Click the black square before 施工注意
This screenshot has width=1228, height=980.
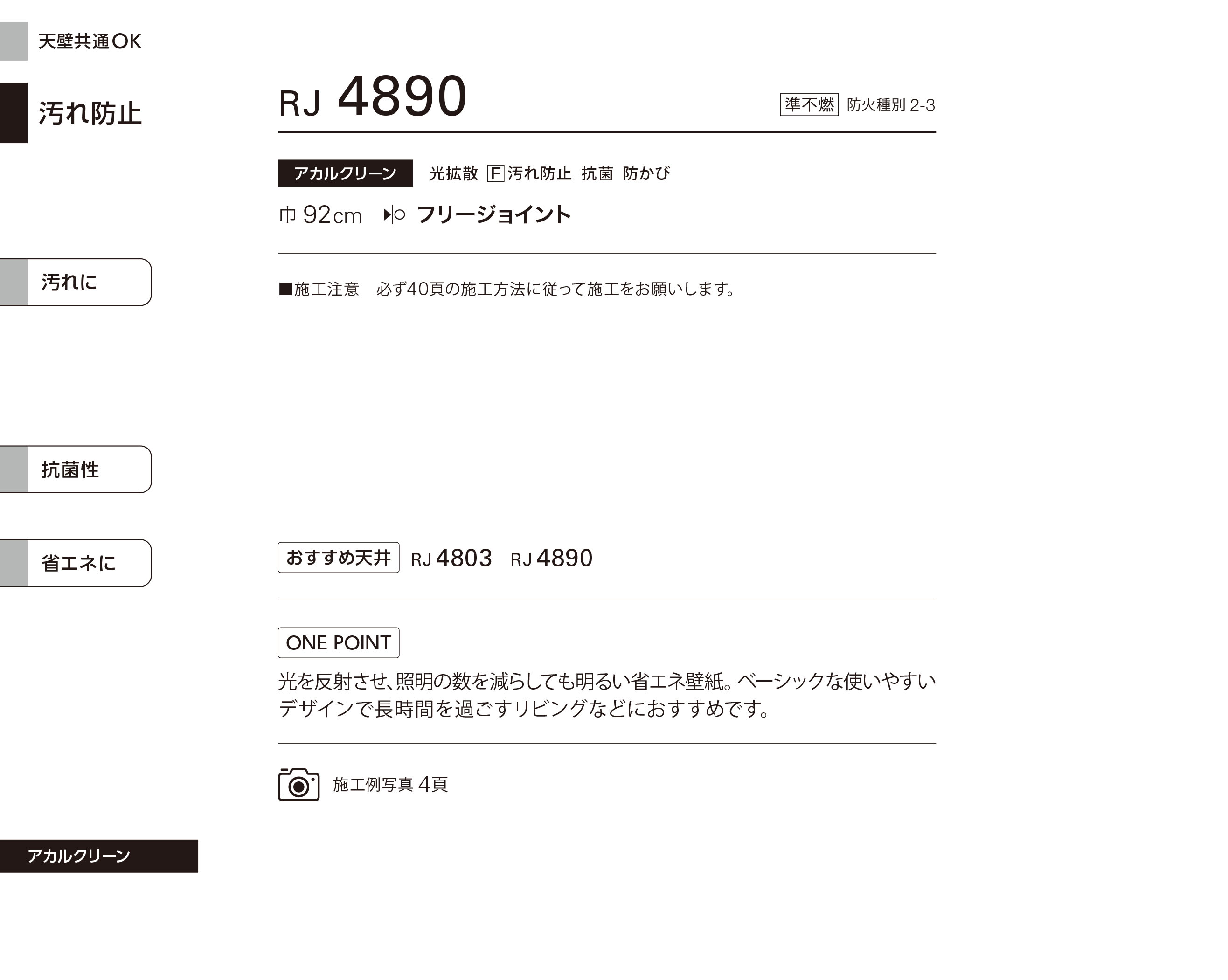(x=285, y=289)
